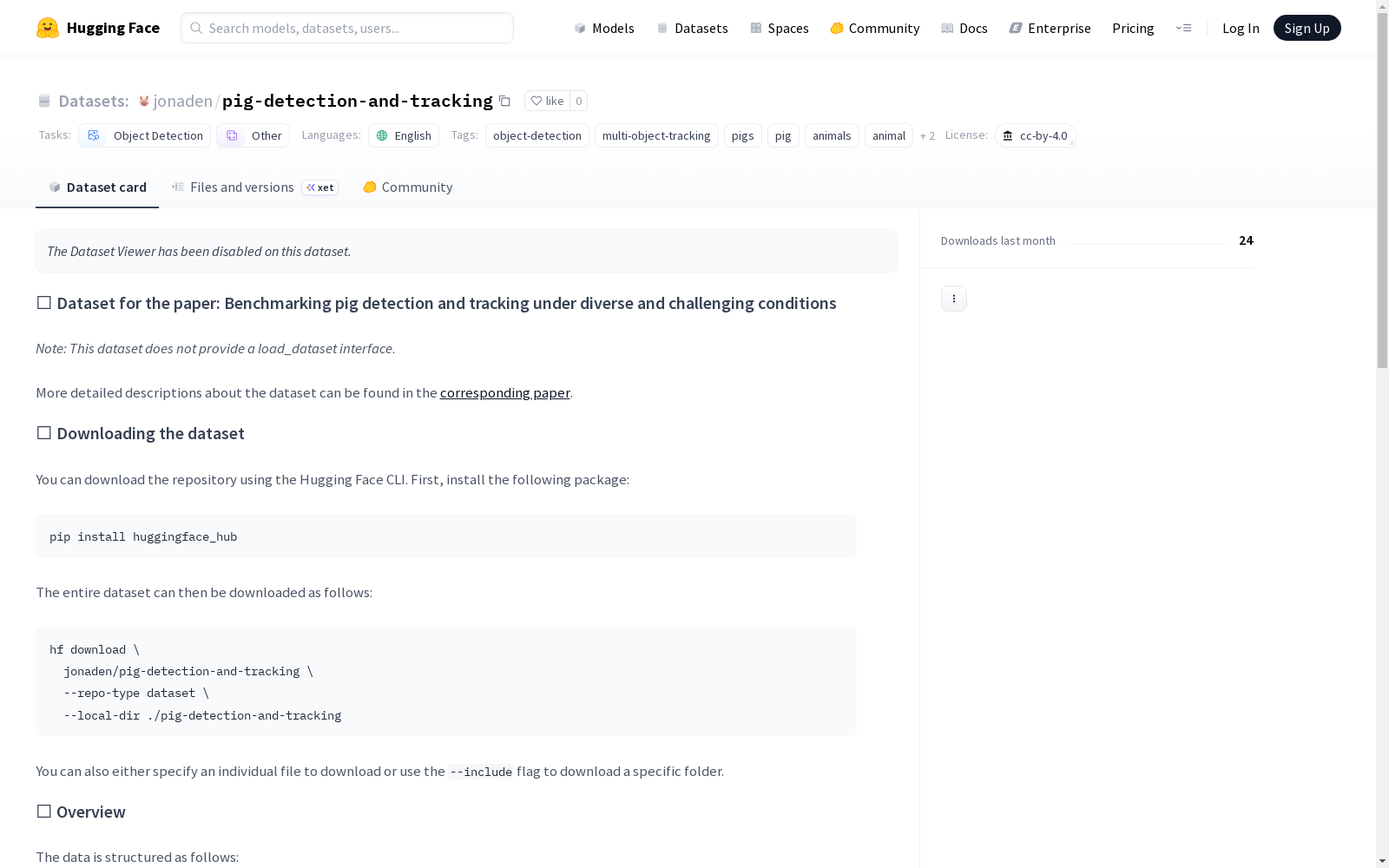Switch to the dataset Community tab
The image size is (1389, 868).
point(408,187)
